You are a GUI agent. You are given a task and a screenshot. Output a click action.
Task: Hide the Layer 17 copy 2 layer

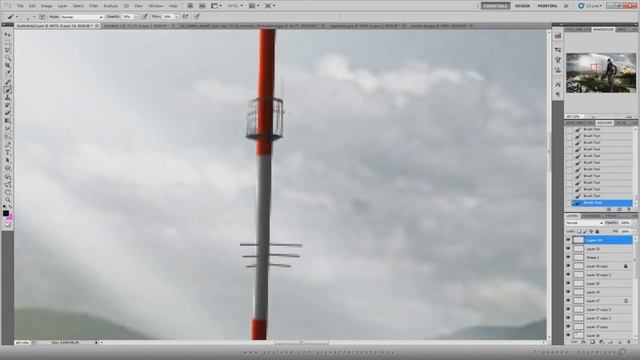[568, 318]
